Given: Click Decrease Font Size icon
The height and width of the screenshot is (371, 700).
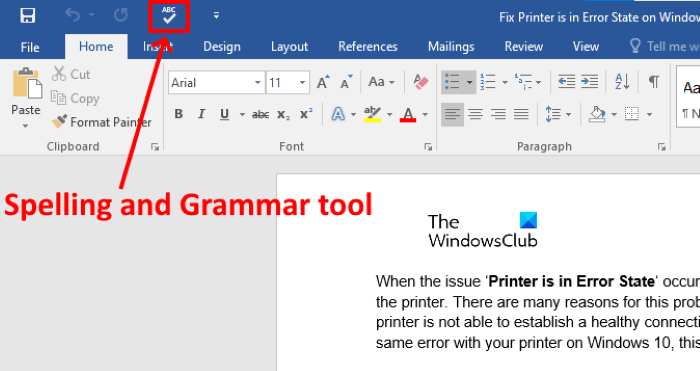Looking at the screenshot, I should [x=346, y=82].
